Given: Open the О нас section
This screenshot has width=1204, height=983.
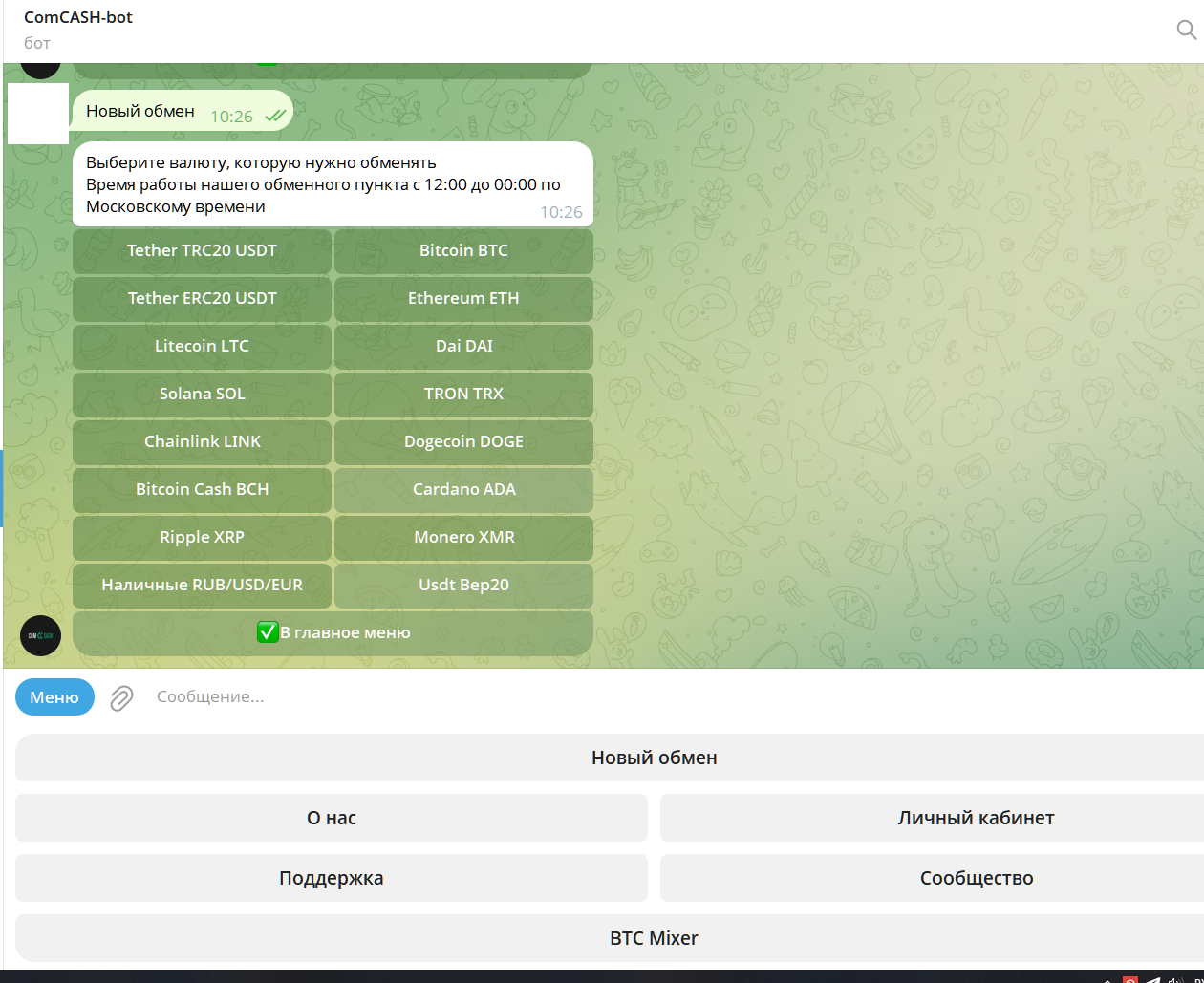Looking at the screenshot, I should 331,819.
